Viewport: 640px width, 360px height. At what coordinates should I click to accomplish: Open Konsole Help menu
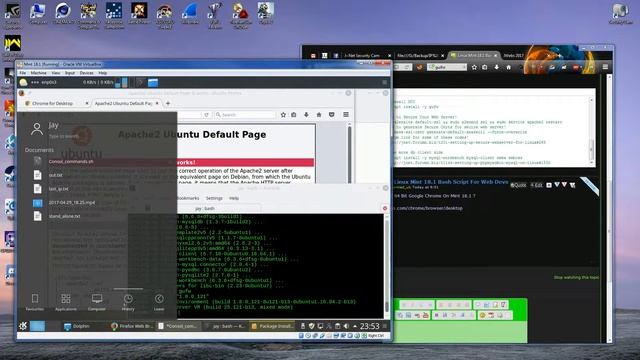point(234,198)
